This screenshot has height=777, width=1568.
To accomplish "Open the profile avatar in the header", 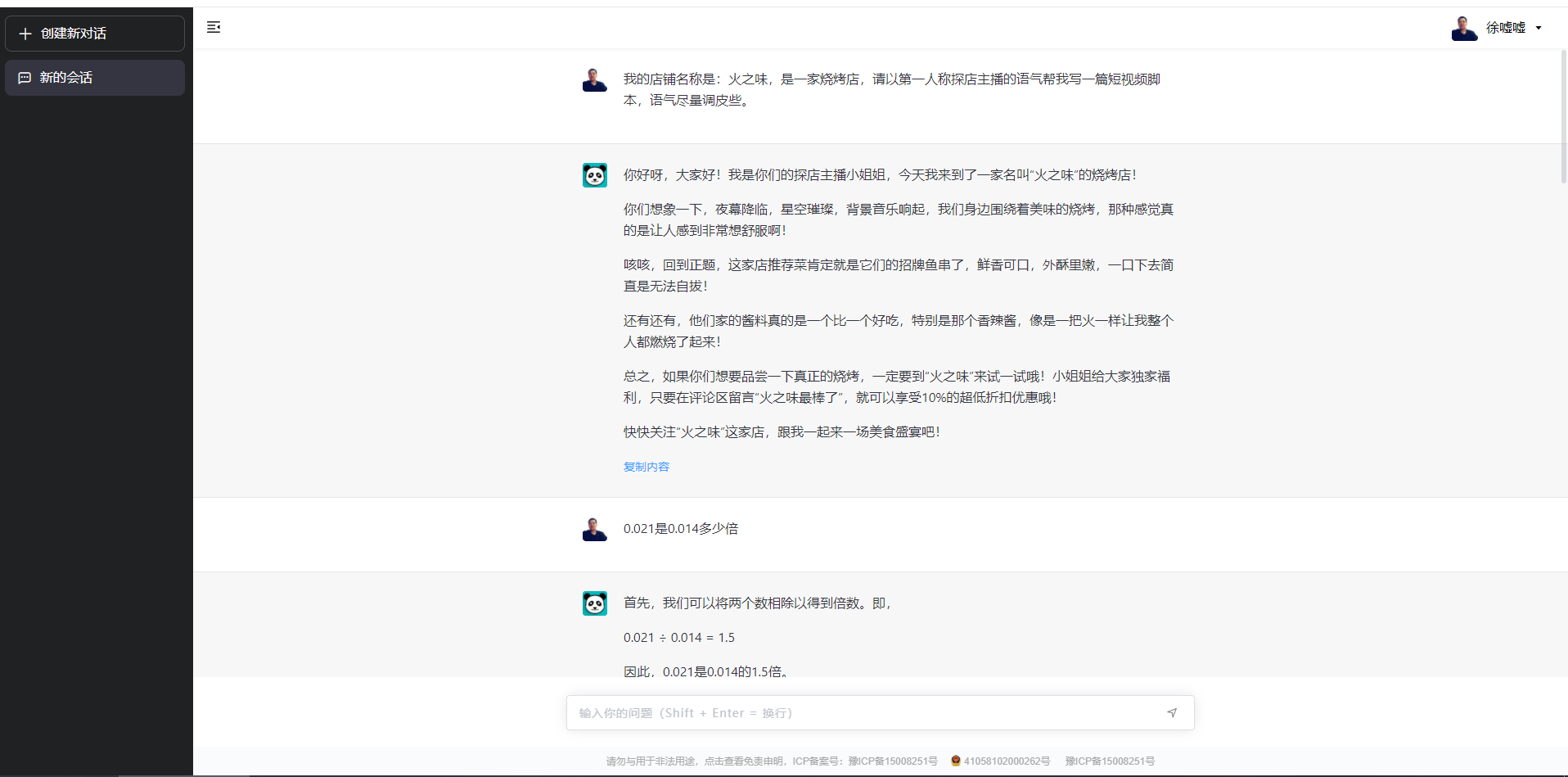I will coord(1464,28).
